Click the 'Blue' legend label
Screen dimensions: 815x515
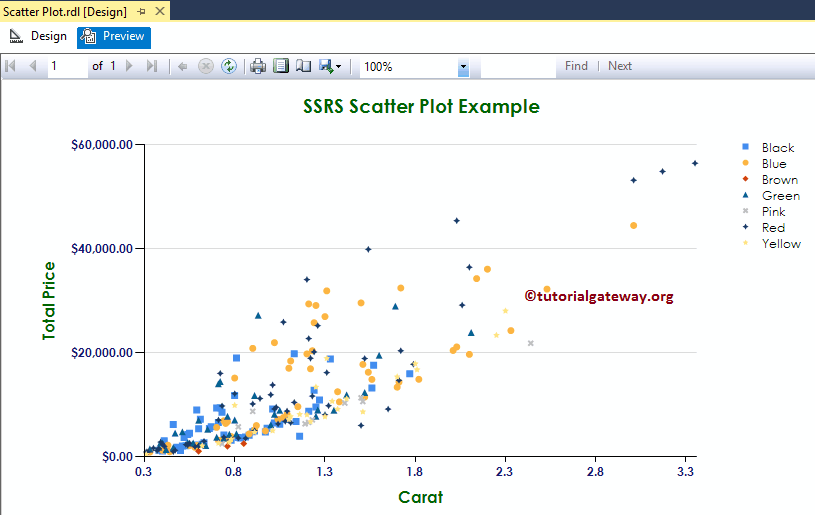pos(774,164)
